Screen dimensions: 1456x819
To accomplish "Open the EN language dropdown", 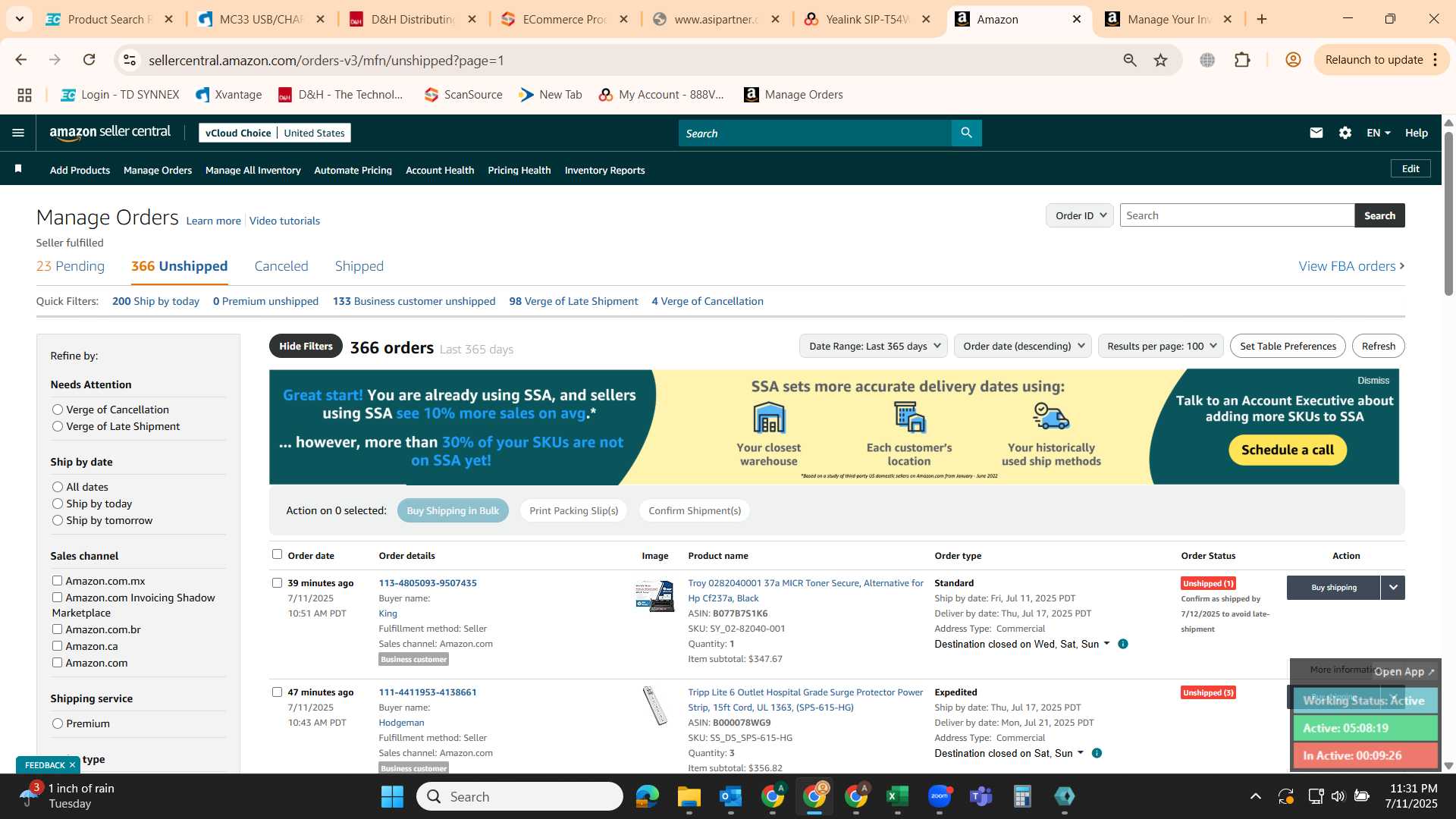I will coord(1378,133).
